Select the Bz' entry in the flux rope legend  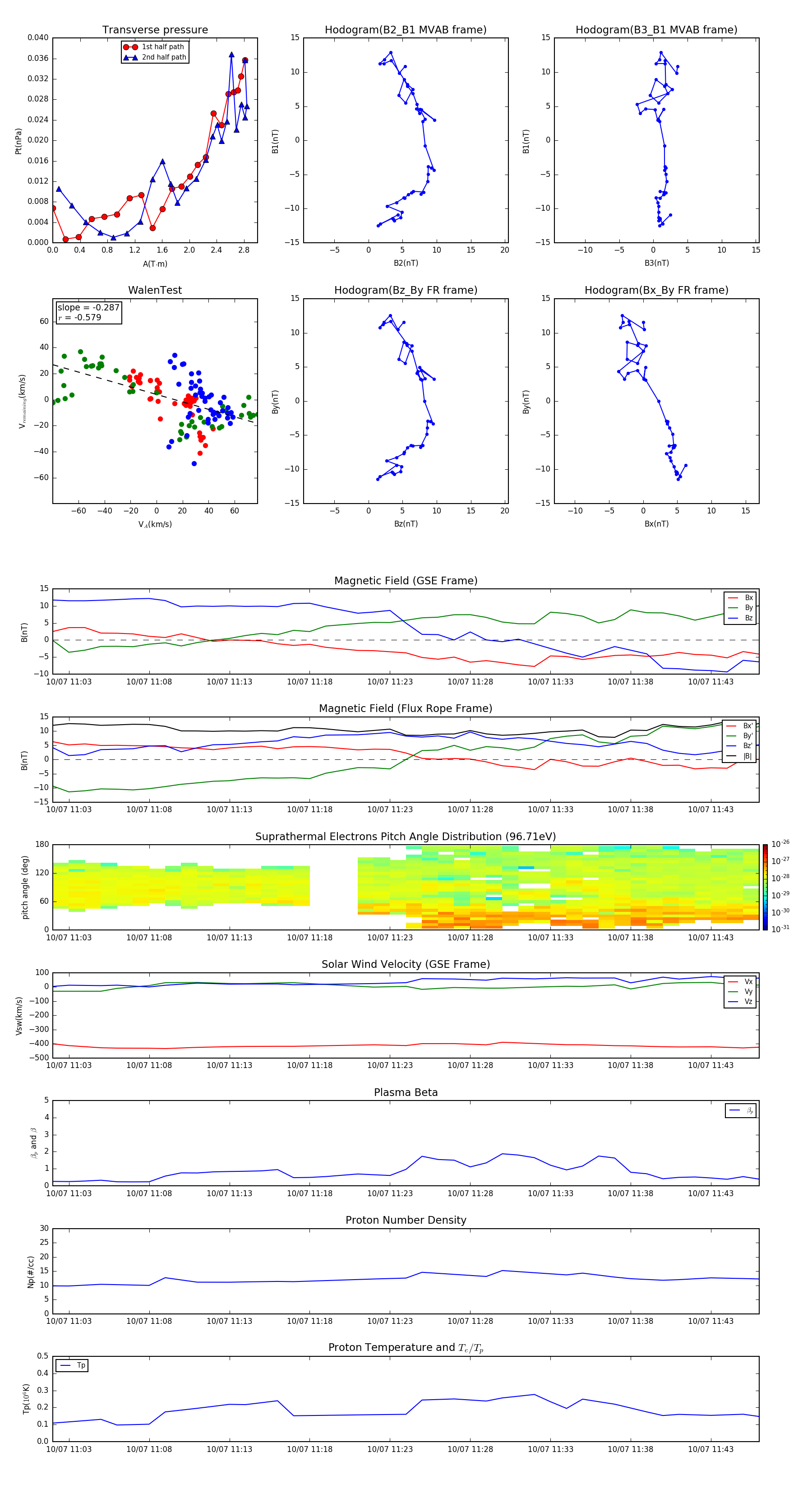click(740, 746)
